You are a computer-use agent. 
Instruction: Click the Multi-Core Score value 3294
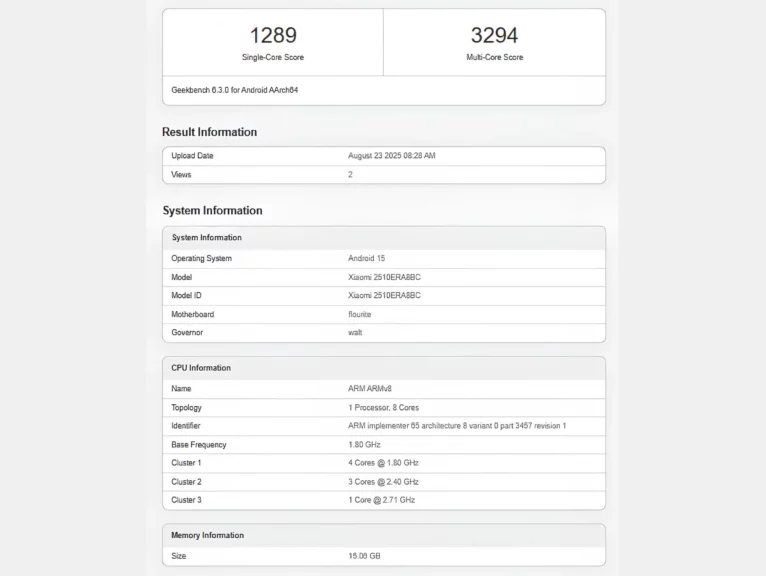[x=494, y=36]
